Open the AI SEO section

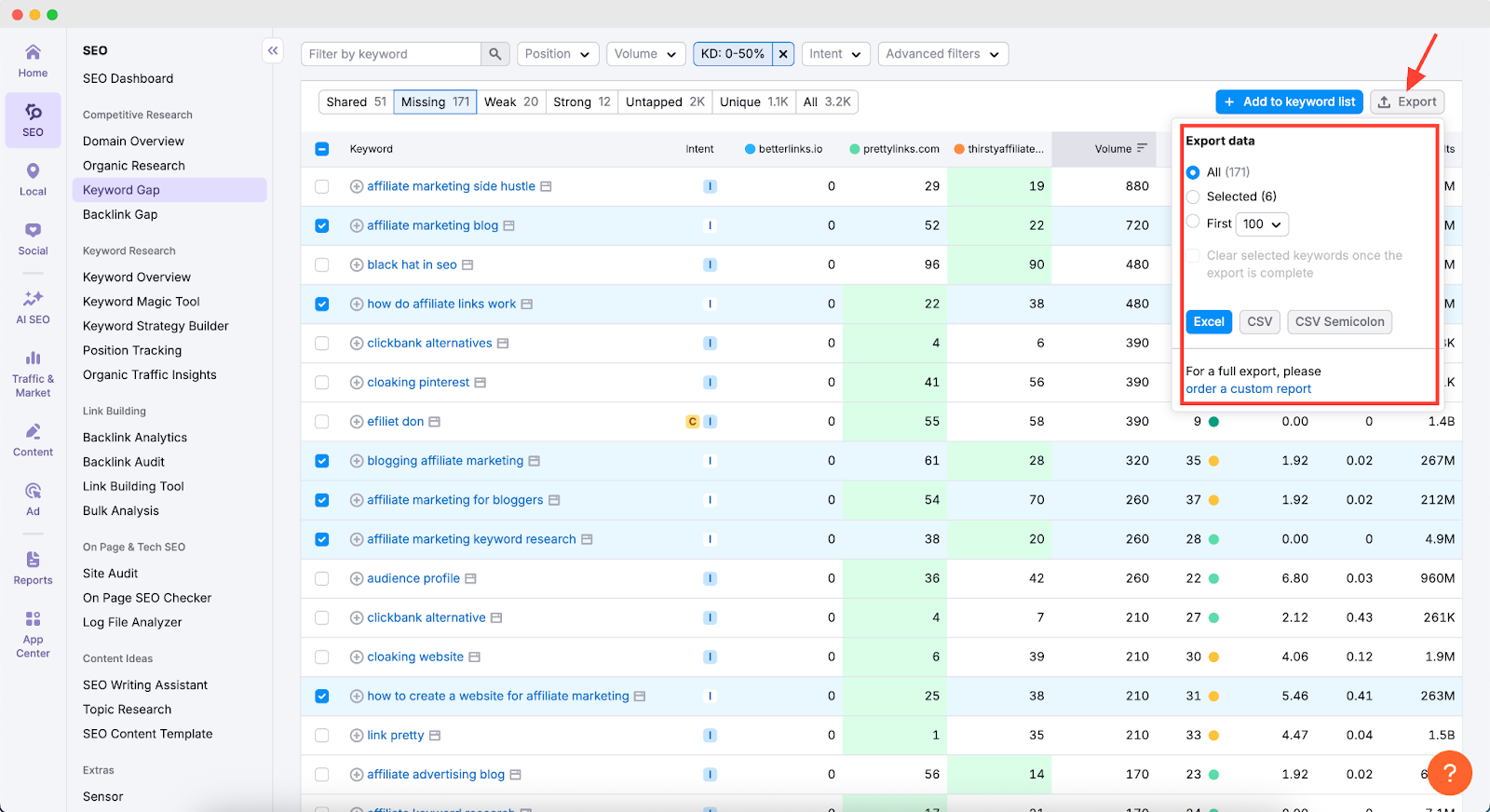pyautogui.click(x=33, y=306)
